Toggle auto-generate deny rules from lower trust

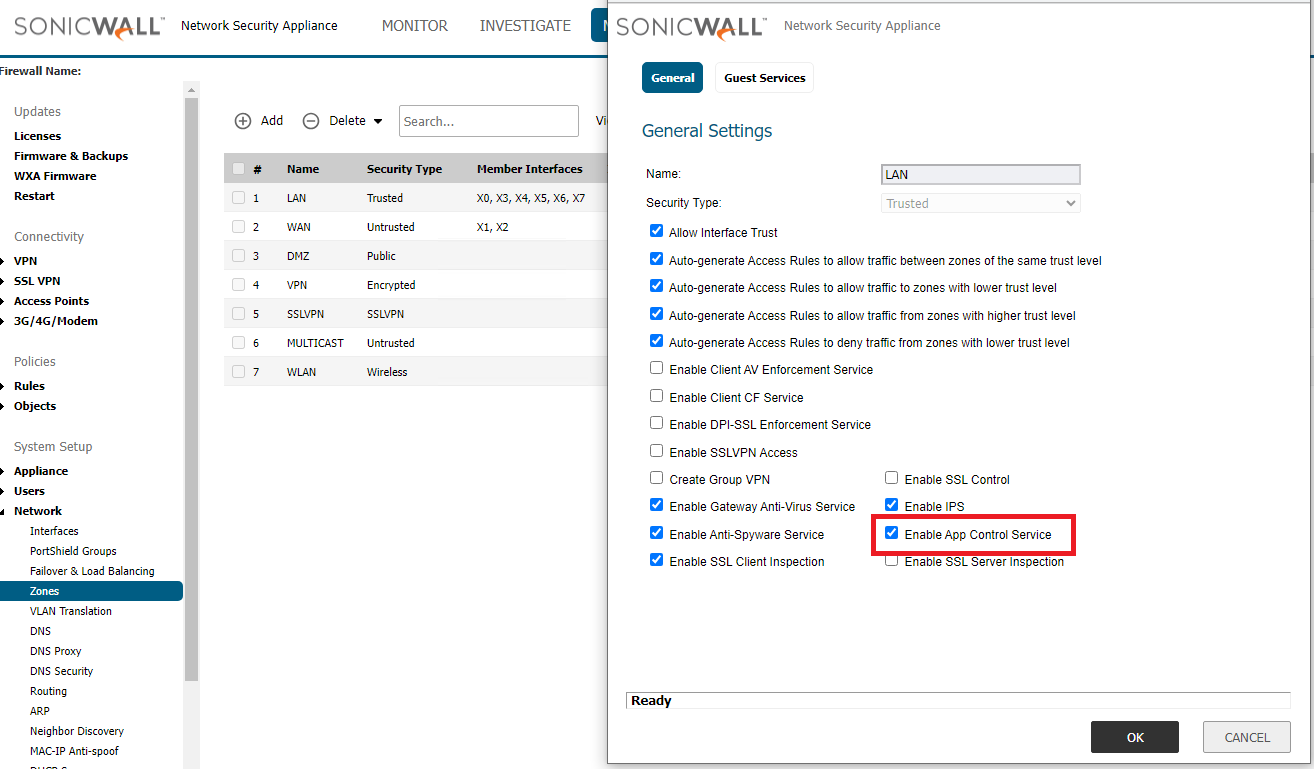[x=656, y=341]
